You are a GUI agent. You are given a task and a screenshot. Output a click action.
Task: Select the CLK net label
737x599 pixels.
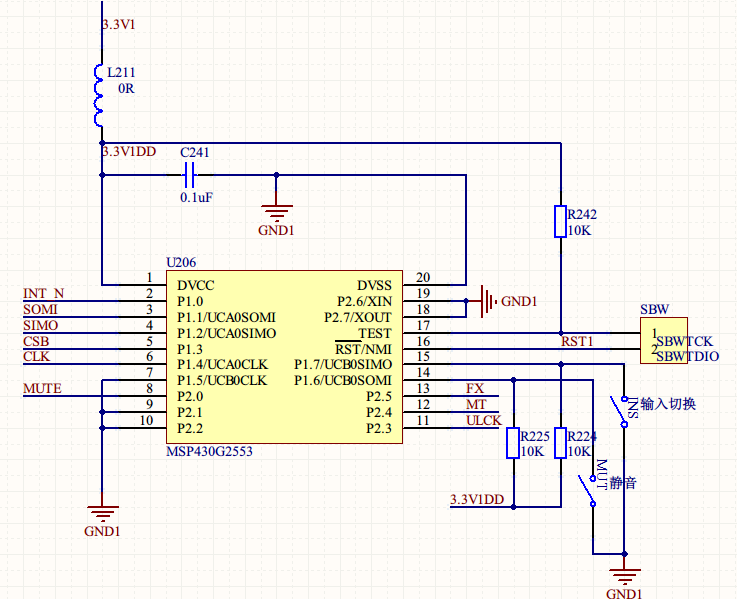[36, 356]
